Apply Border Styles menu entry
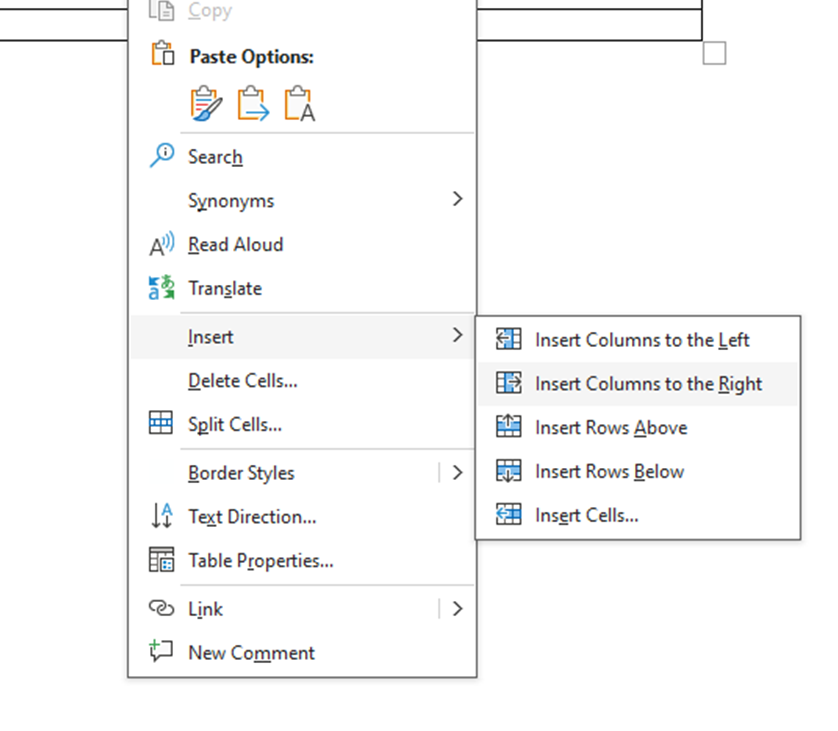Screen dimensions: 838x731 point(302,473)
